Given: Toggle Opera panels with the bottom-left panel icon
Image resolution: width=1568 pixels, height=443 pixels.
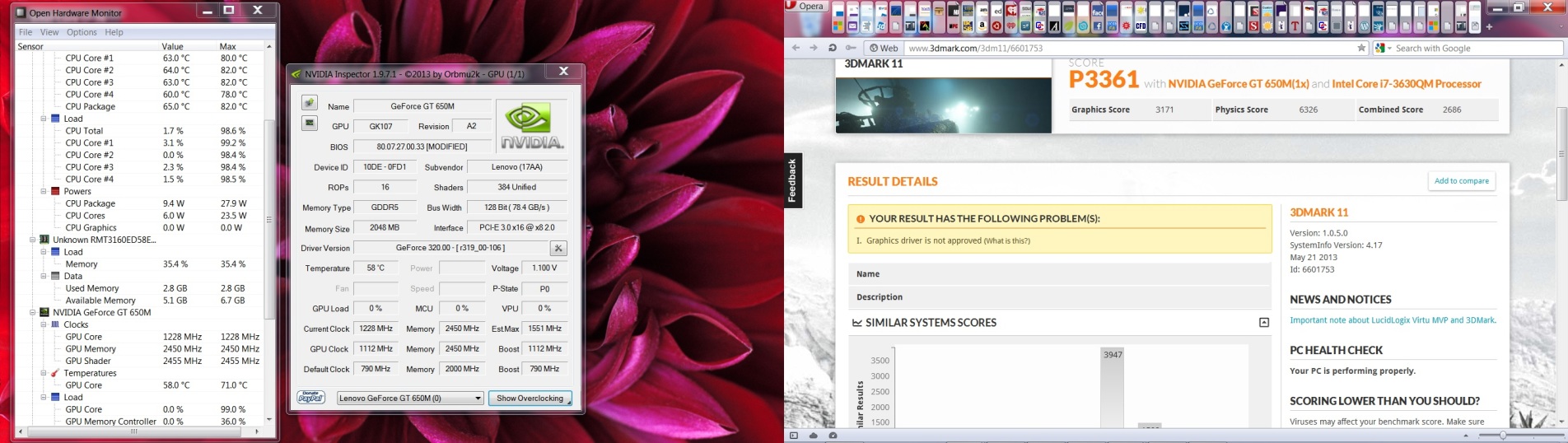Looking at the screenshot, I should pyautogui.click(x=794, y=436).
